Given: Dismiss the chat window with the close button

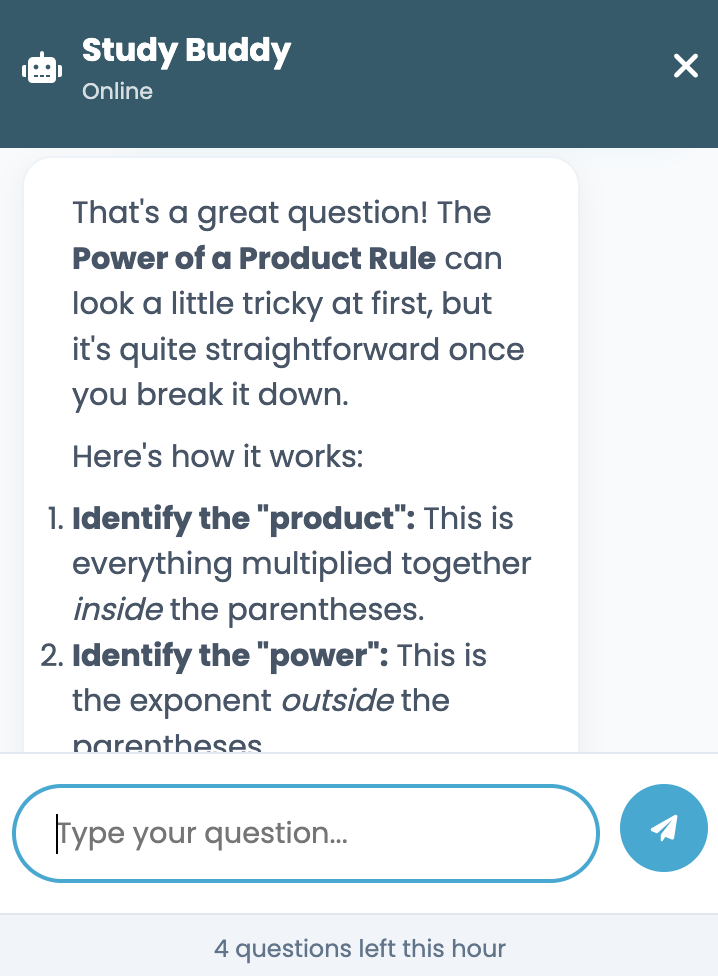Looking at the screenshot, I should tap(685, 66).
